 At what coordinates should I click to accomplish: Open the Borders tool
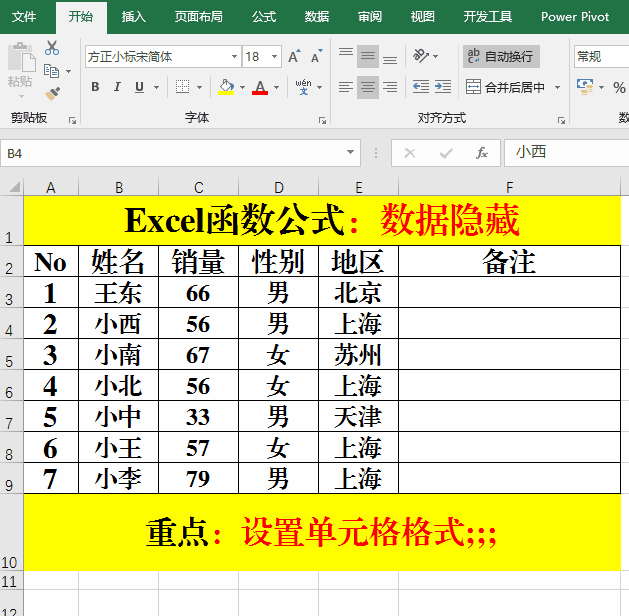click(x=184, y=87)
